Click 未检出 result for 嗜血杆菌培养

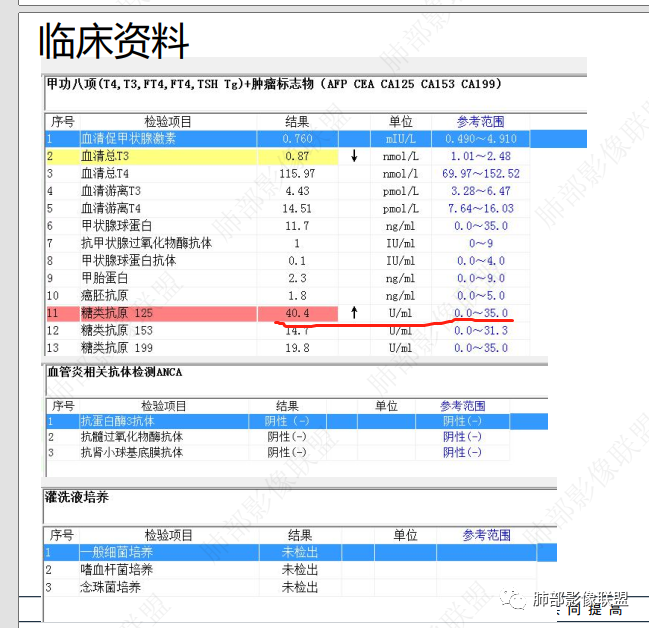tap(300, 570)
